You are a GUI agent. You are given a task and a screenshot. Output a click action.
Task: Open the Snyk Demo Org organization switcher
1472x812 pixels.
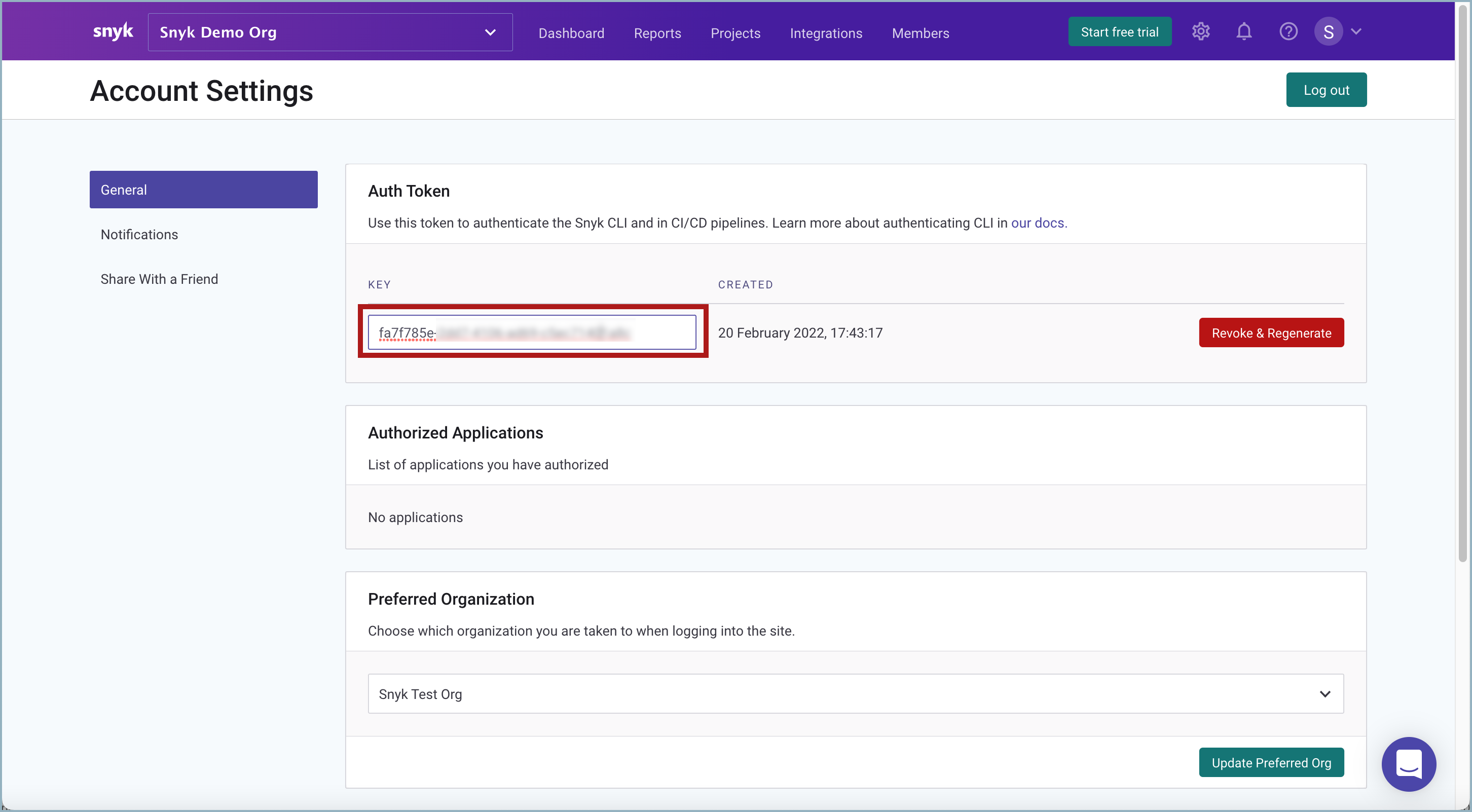coord(330,32)
